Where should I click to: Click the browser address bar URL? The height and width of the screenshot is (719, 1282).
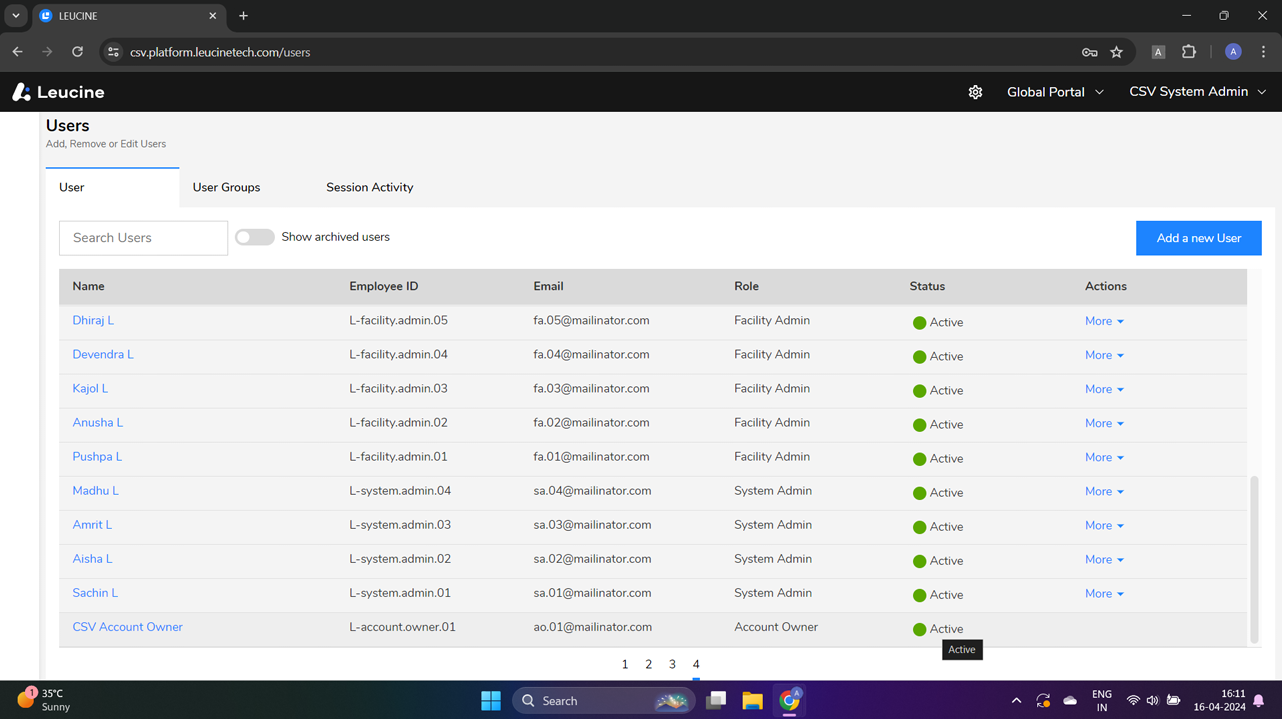click(x=220, y=52)
